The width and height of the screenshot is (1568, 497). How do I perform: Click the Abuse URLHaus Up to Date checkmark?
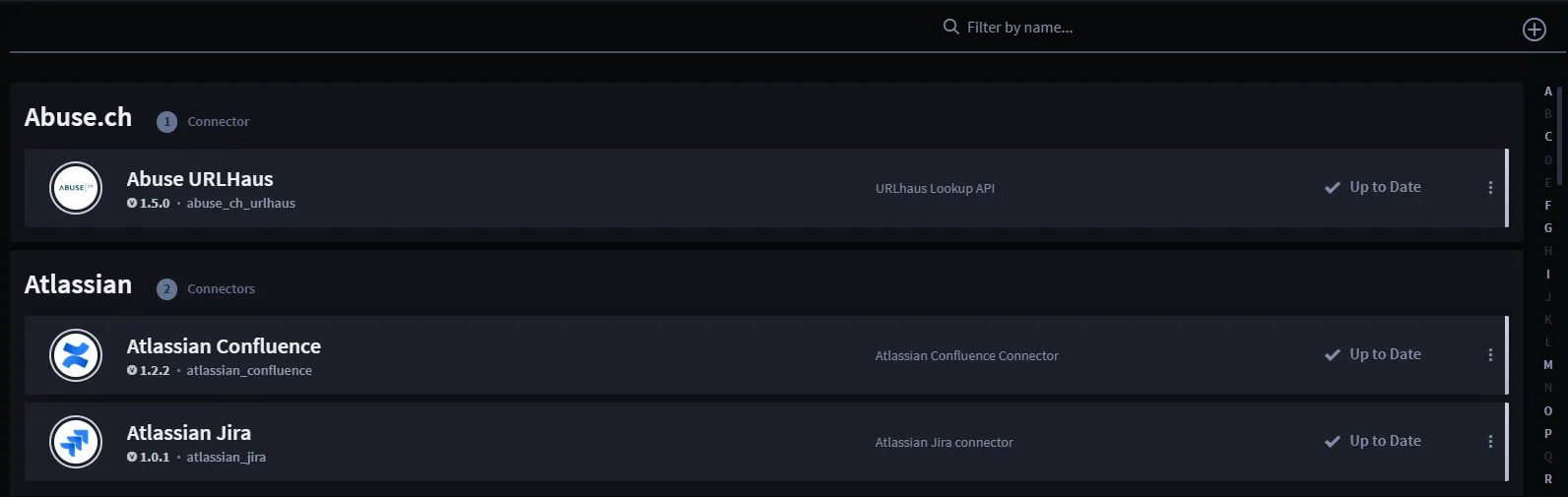(1332, 188)
